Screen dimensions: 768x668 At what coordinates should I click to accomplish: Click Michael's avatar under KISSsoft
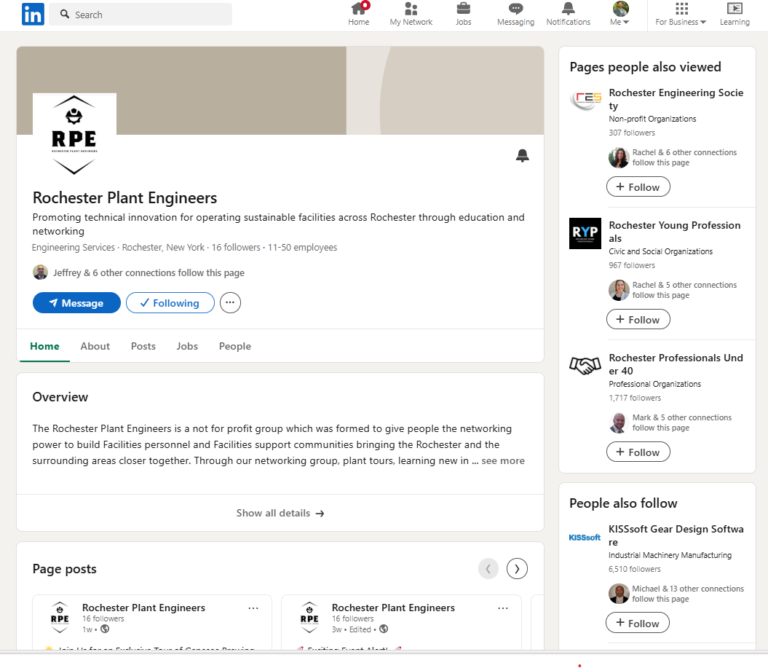[x=619, y=594]
